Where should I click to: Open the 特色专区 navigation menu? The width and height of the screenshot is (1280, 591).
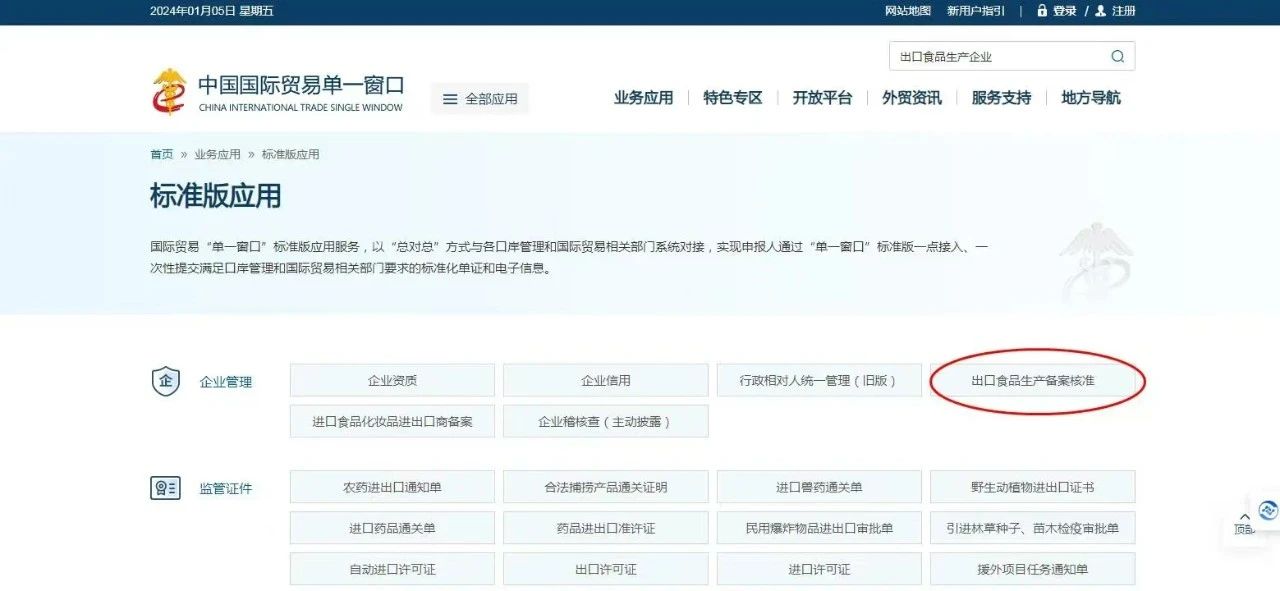[732, 98]
